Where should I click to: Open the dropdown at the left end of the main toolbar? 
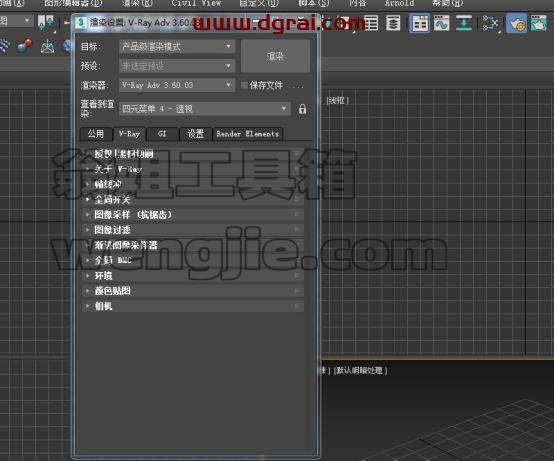click(16, 21)
